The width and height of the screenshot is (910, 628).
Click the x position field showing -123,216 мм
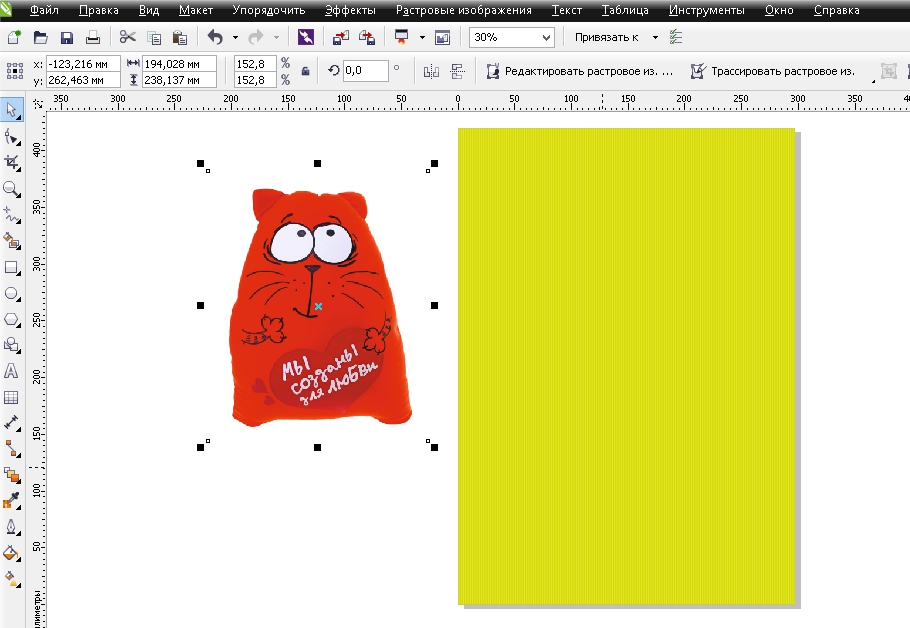(x=83, y=64)
